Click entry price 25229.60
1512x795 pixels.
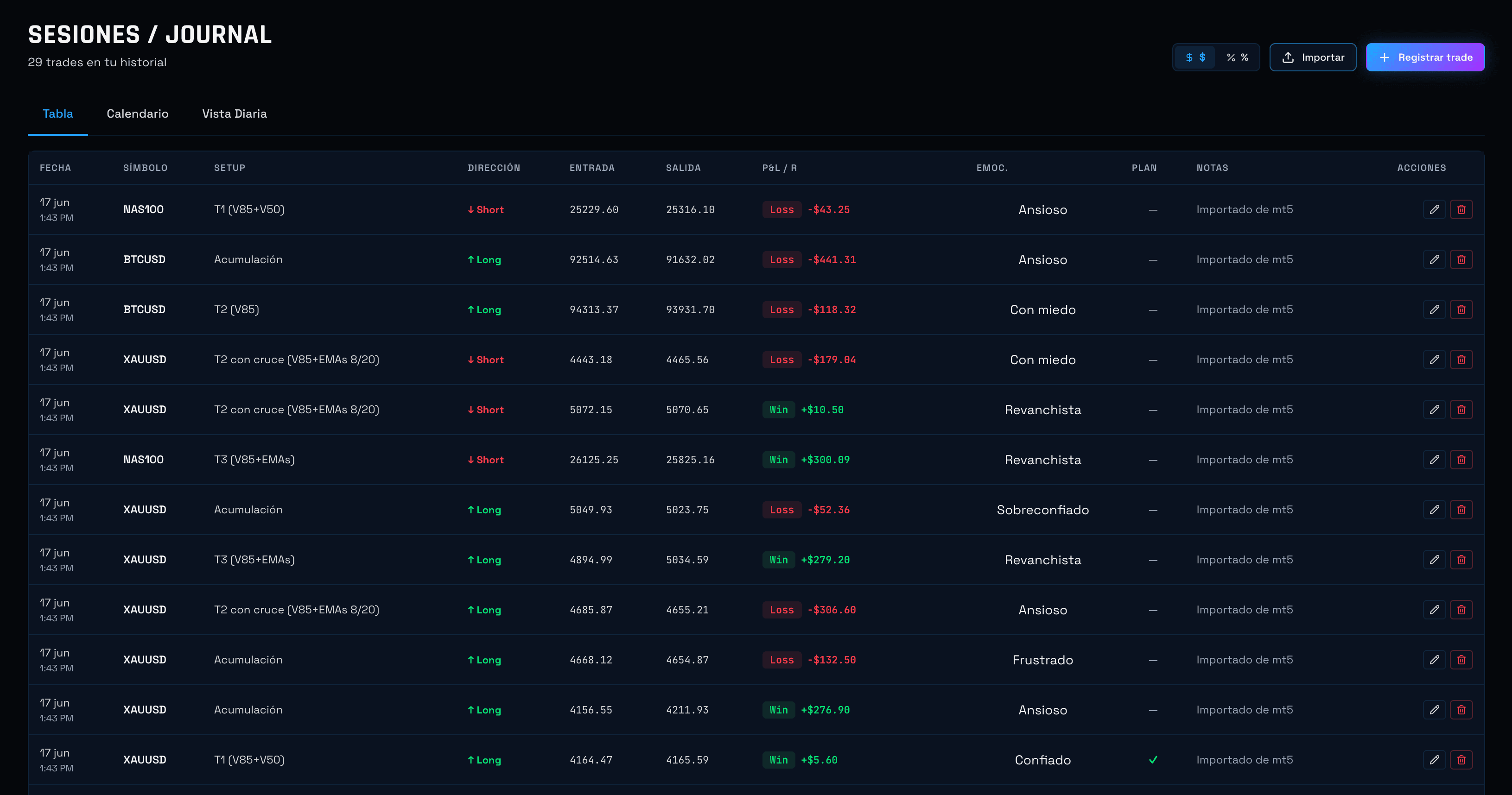593,209
